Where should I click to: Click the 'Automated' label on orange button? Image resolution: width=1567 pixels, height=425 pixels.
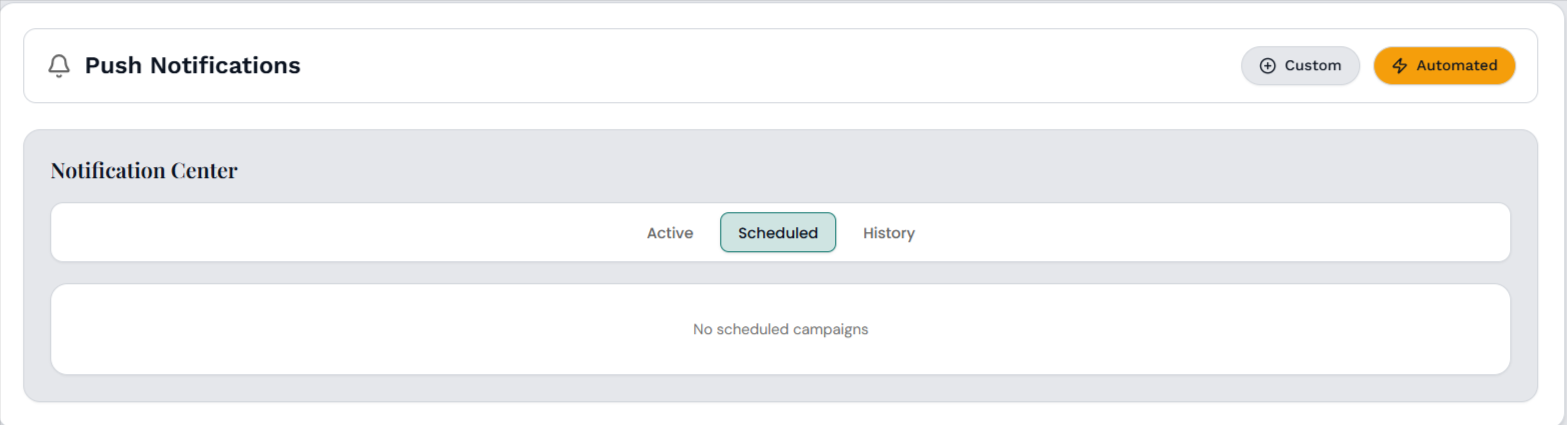[1456, 66]
